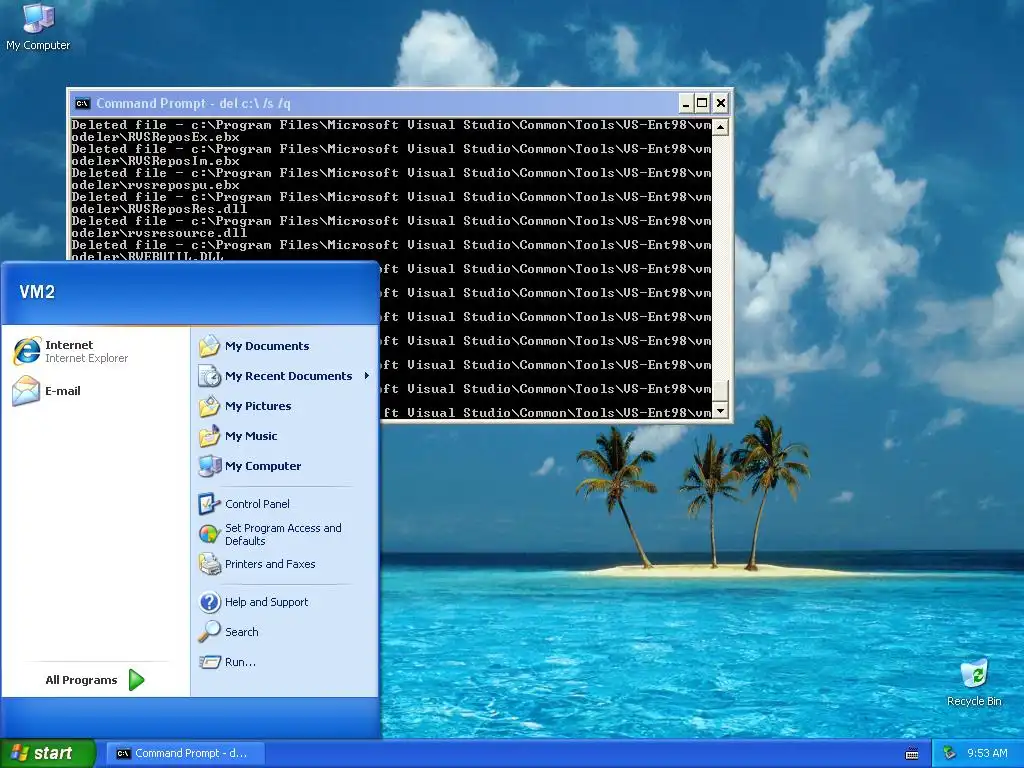Image resolution: width=1024 pixels, height=768 pixels.
Task: Click the start button
Action: [48, 753]
